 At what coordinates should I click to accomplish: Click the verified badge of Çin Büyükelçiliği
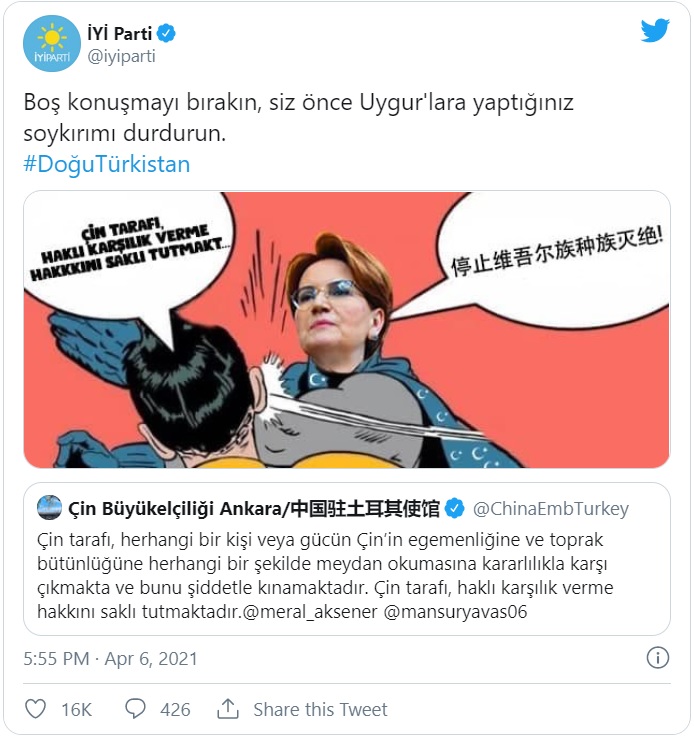pyautogui.click(x=455, y=508)
